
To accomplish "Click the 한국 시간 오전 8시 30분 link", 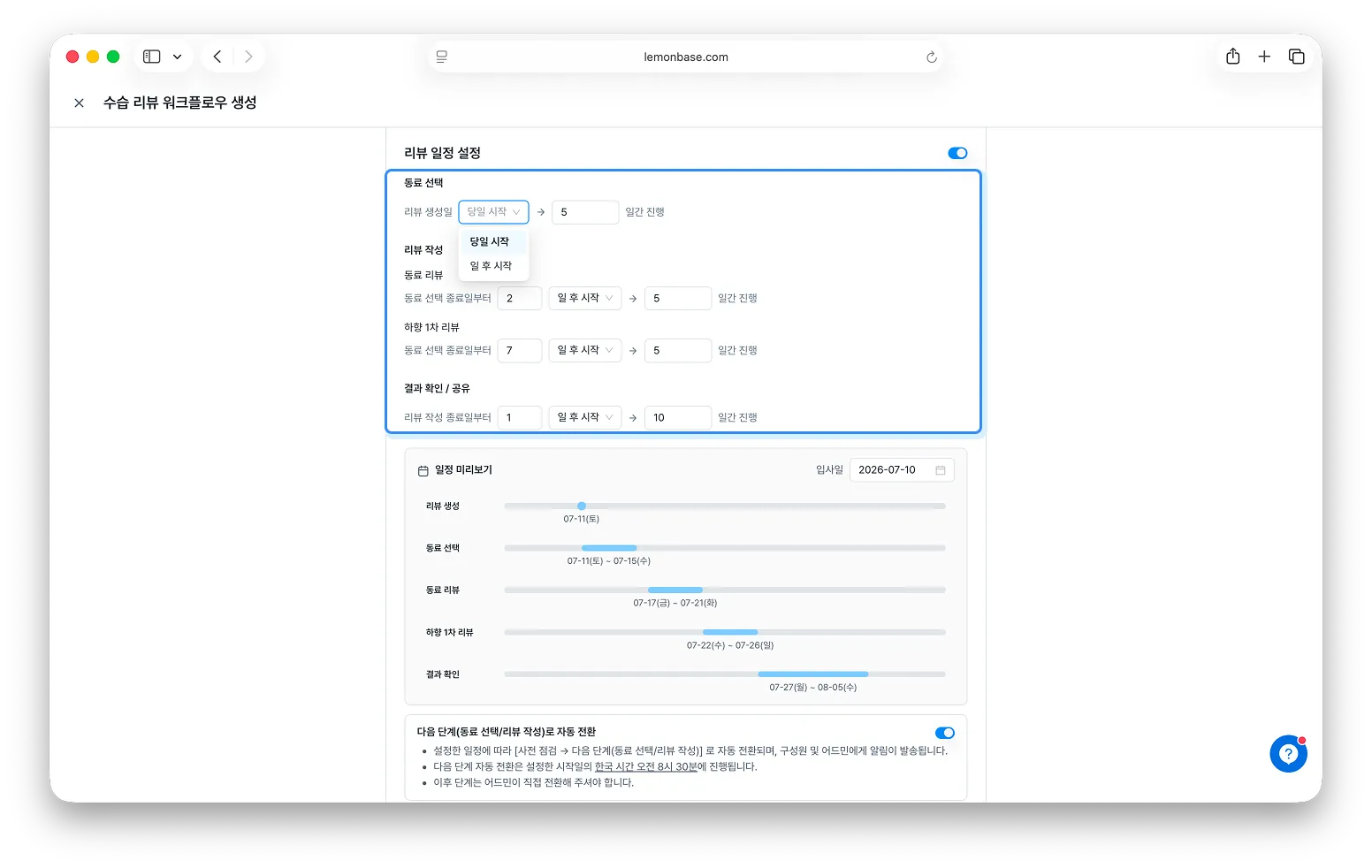I will (x=646, y=767).
